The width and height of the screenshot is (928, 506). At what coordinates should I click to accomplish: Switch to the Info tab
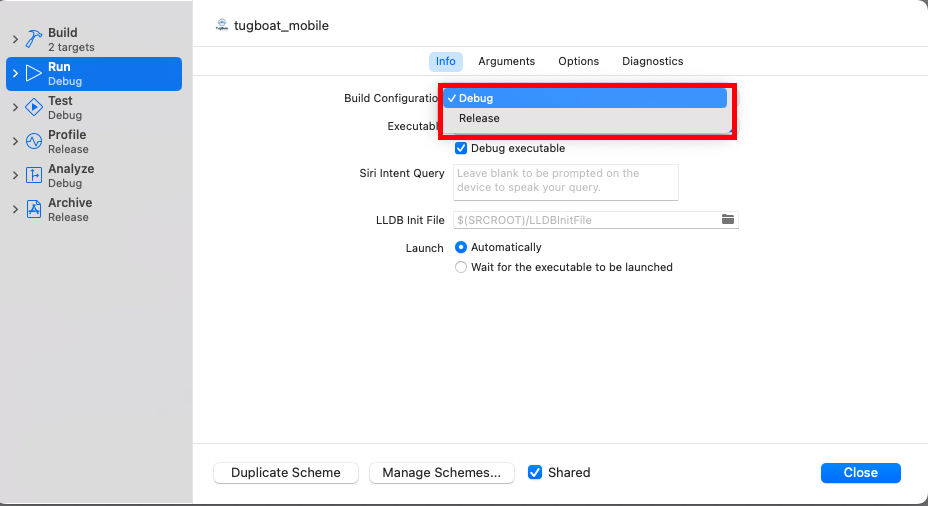coord(446,61)
